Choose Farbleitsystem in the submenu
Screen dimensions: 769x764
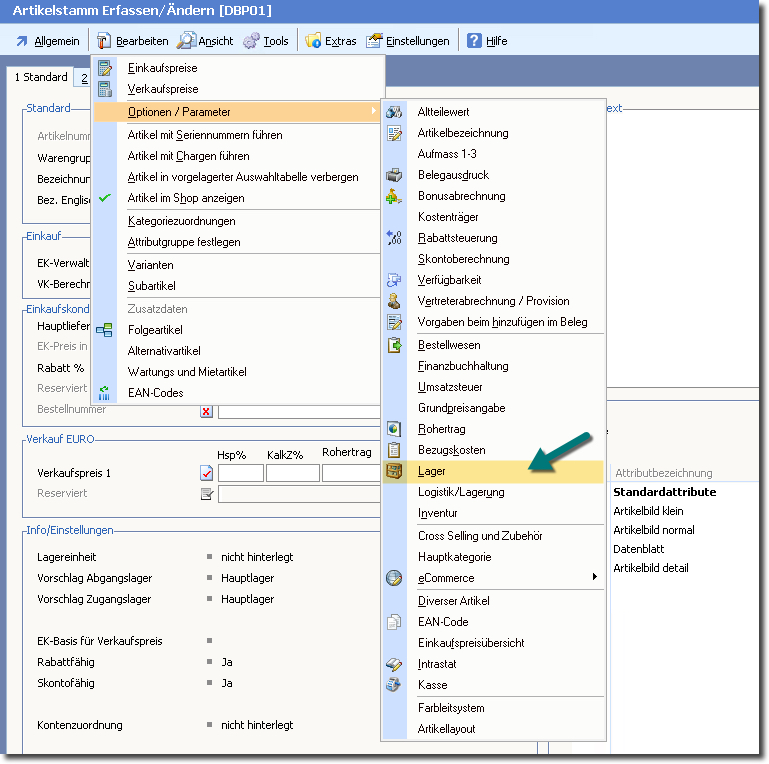click(451, 708)
